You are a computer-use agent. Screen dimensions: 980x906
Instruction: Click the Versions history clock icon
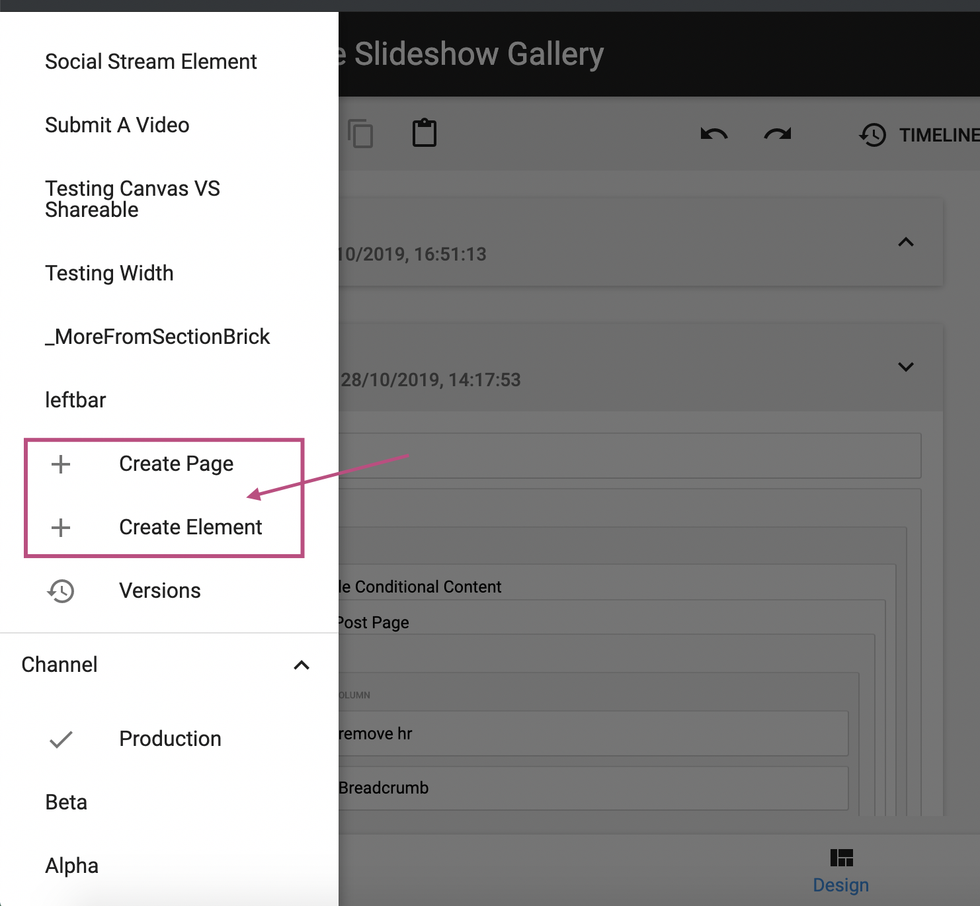[x=61, y=591]
